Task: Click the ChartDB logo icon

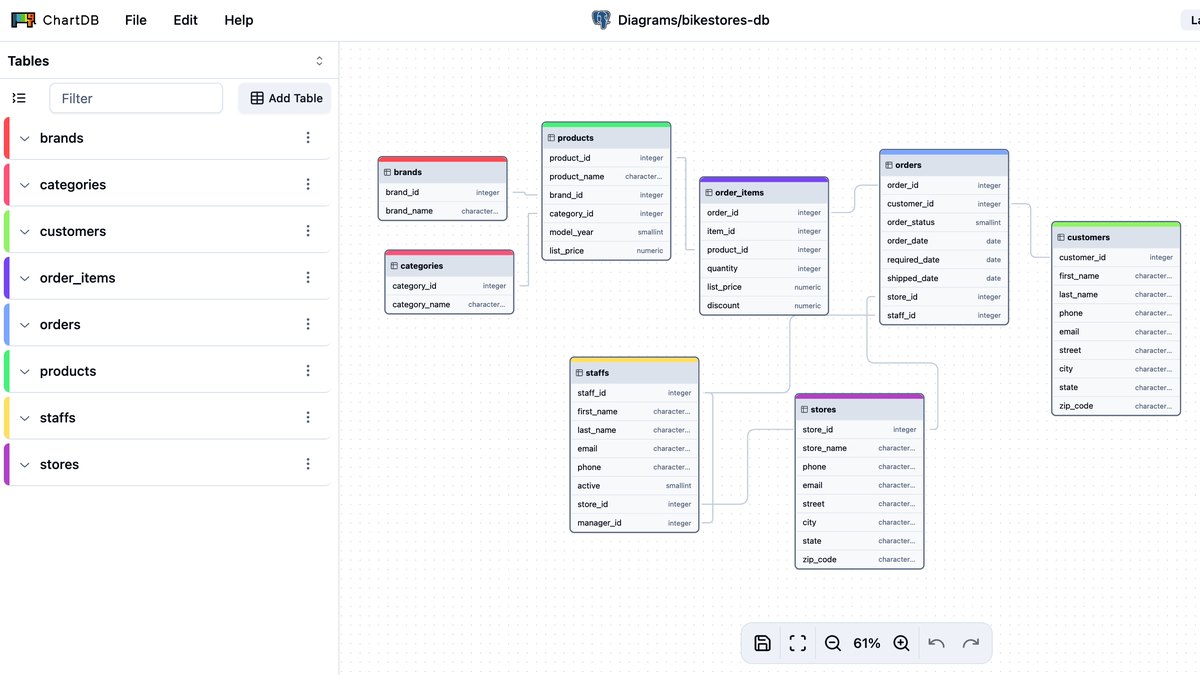Action: pos(23,20)
